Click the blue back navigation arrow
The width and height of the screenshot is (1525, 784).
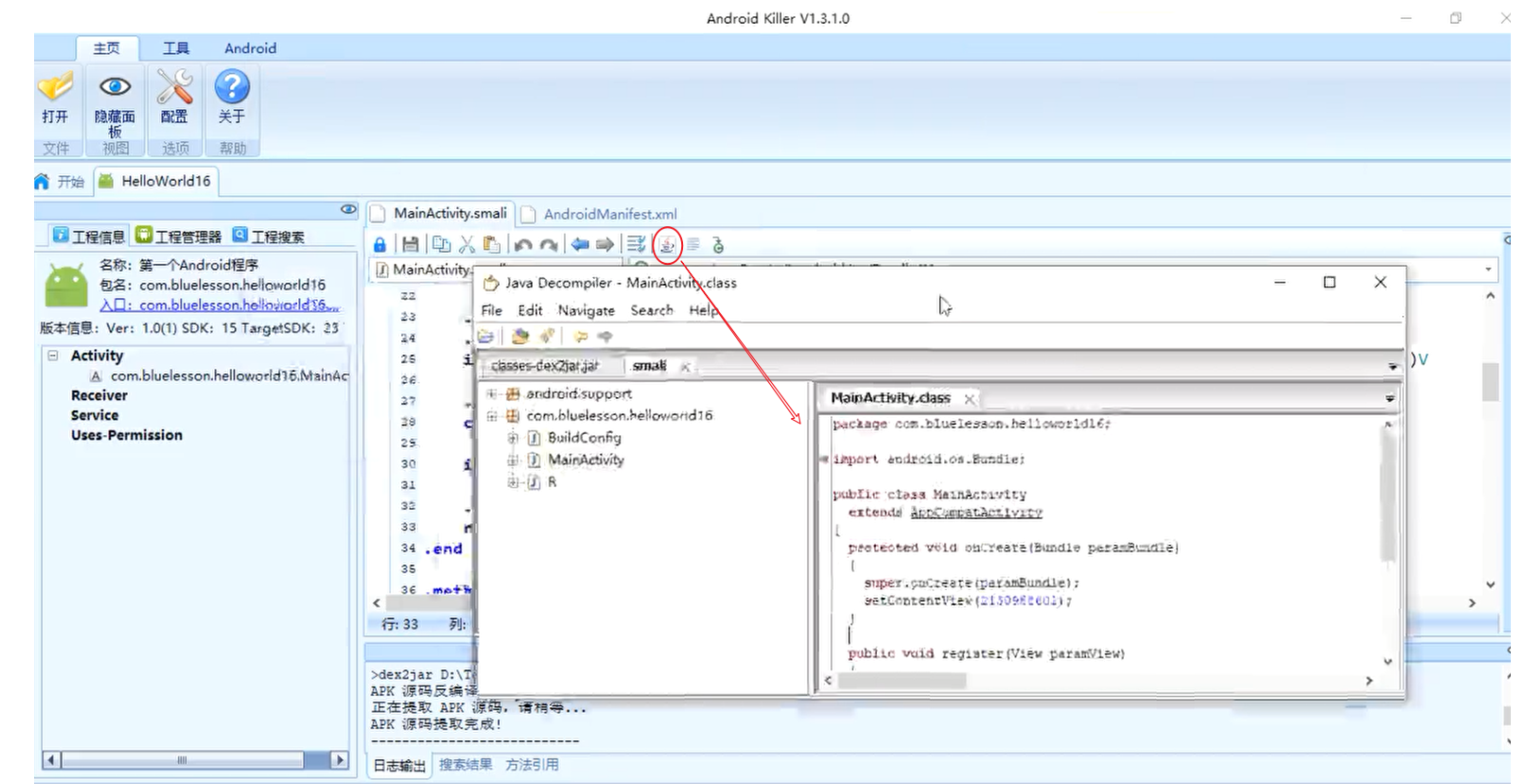tap(580, 245)
